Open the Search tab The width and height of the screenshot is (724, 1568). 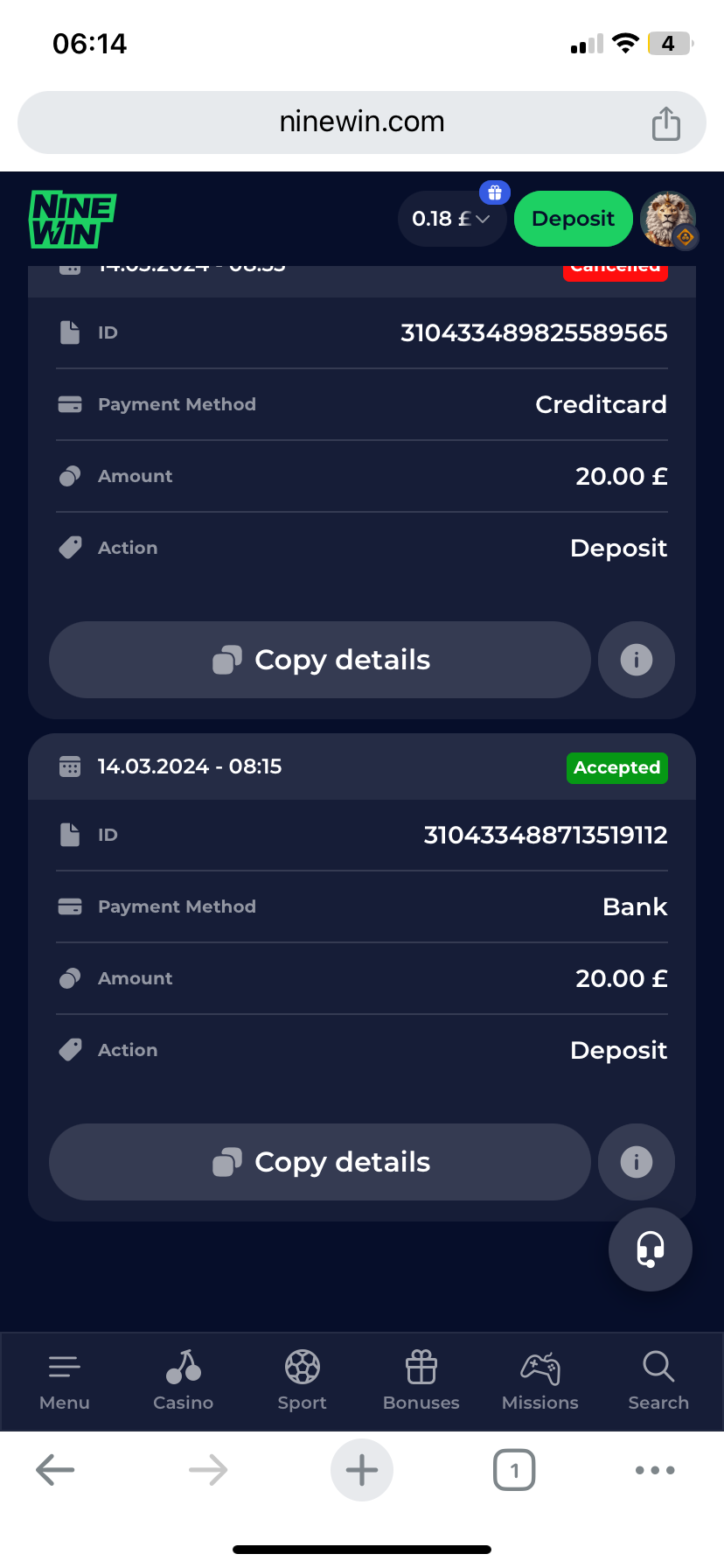[658, 1381]
